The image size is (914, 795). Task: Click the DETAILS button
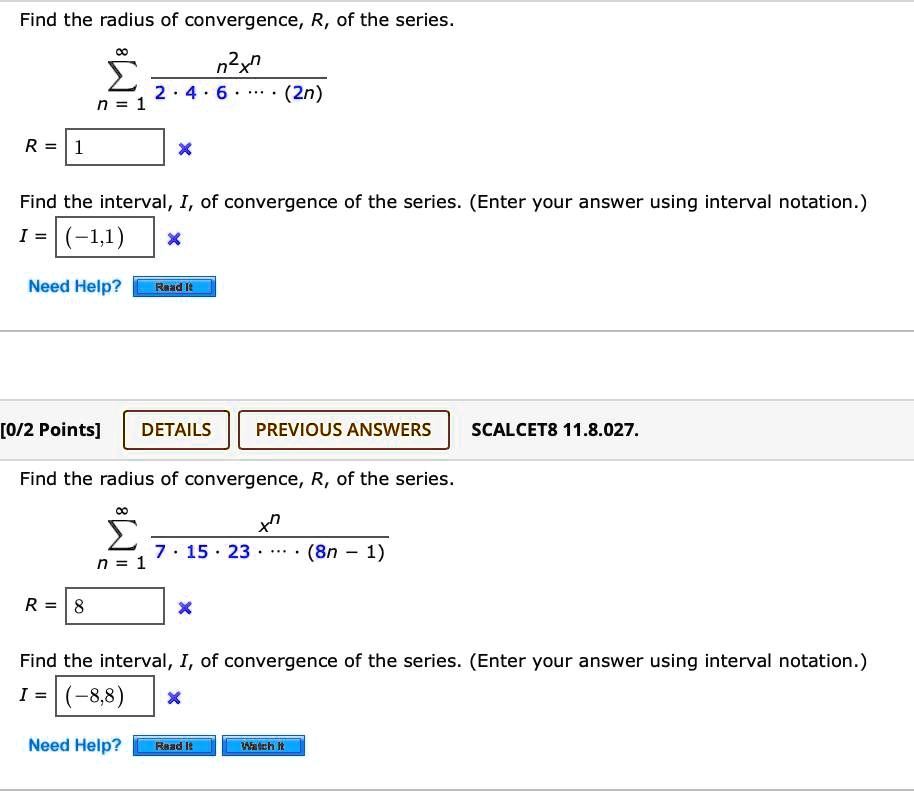click(176, 430)
